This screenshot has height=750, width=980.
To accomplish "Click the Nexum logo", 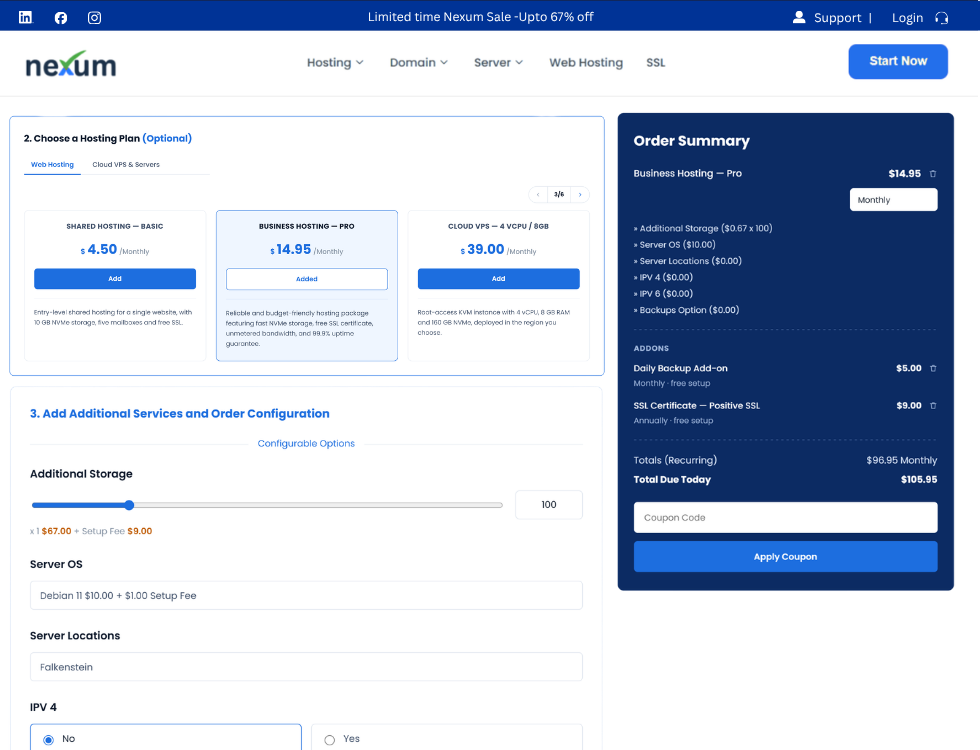I will 71,64.
